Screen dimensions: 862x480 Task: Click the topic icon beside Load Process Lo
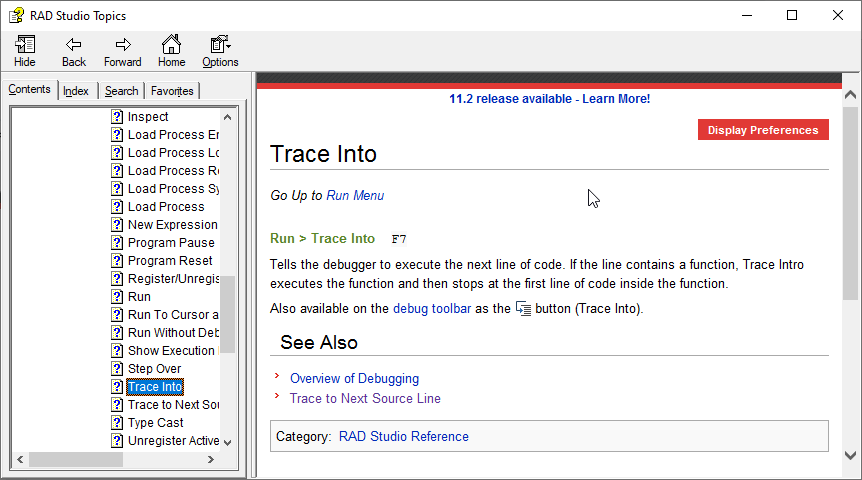(x=117, y=153)
